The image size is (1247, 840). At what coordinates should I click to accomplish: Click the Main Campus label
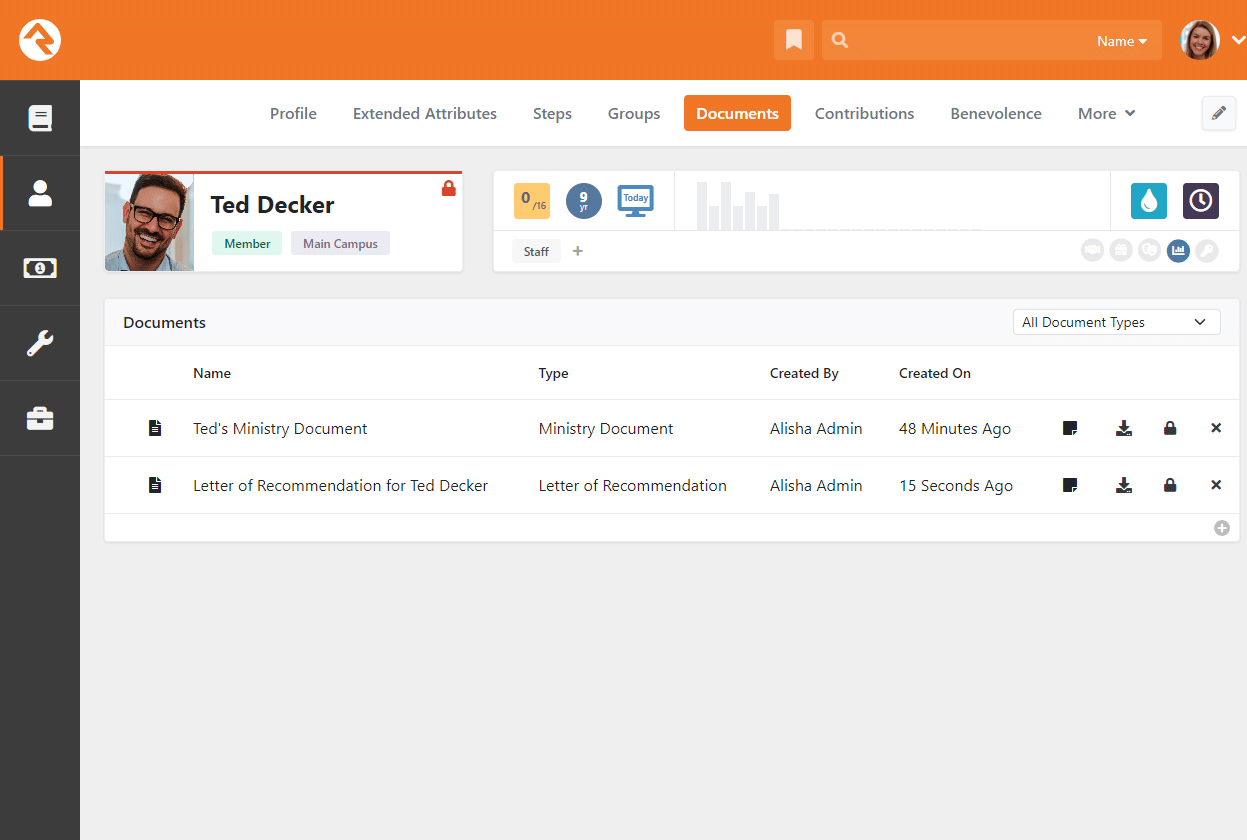click(340, 243)
